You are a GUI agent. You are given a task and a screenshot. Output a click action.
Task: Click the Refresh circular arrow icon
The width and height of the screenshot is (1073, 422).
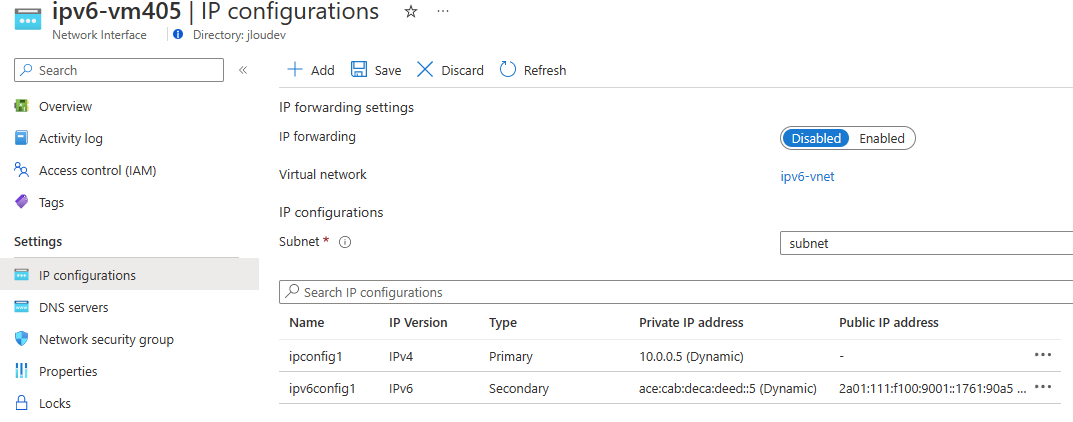(508, 70)
